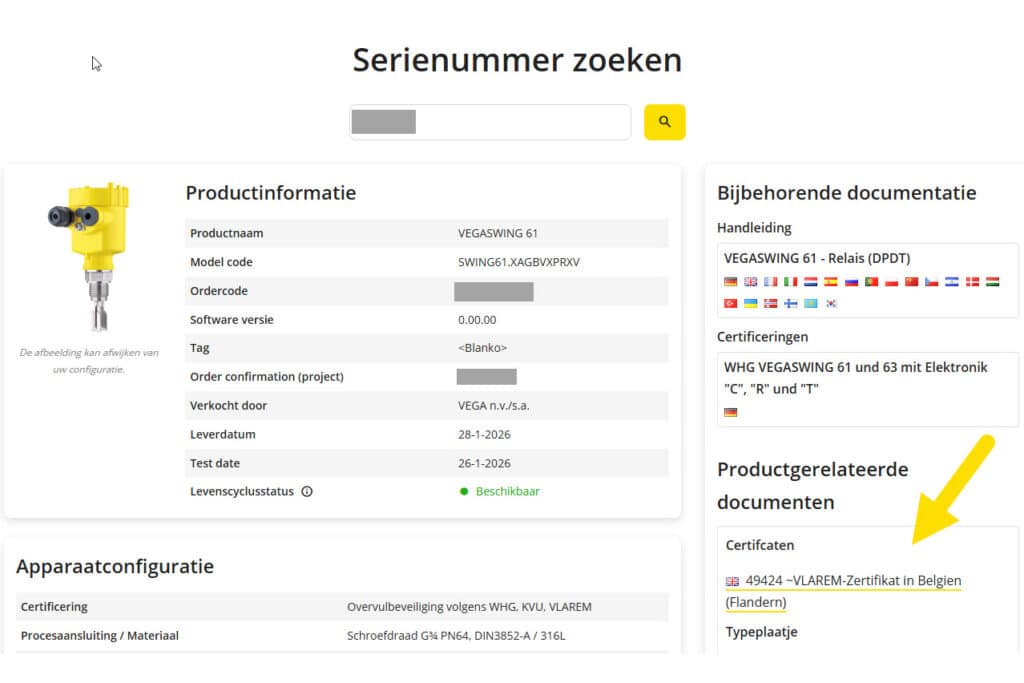
Task: Click the Chinese flag under VEGASWING 61 - Relais
Action: (x=911, y=282)
